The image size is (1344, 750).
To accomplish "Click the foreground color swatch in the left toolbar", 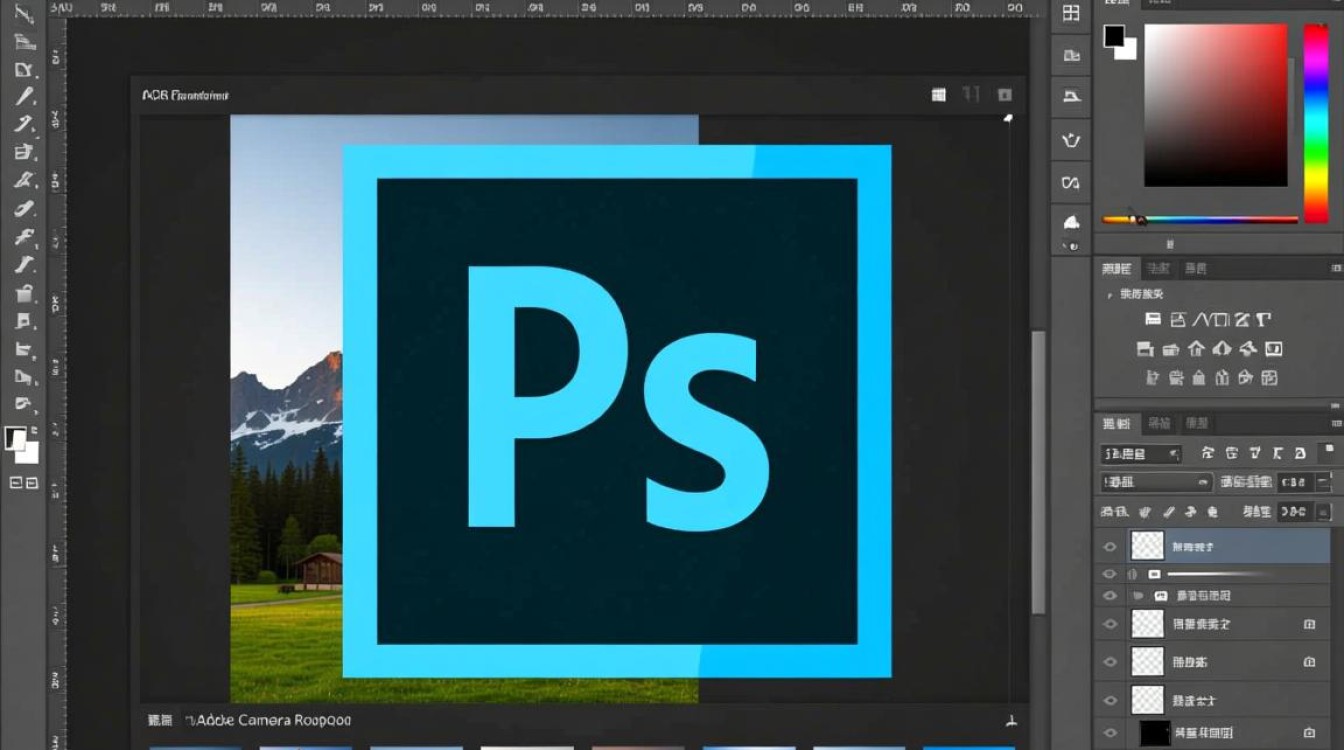I will click(x=16, y=438).
